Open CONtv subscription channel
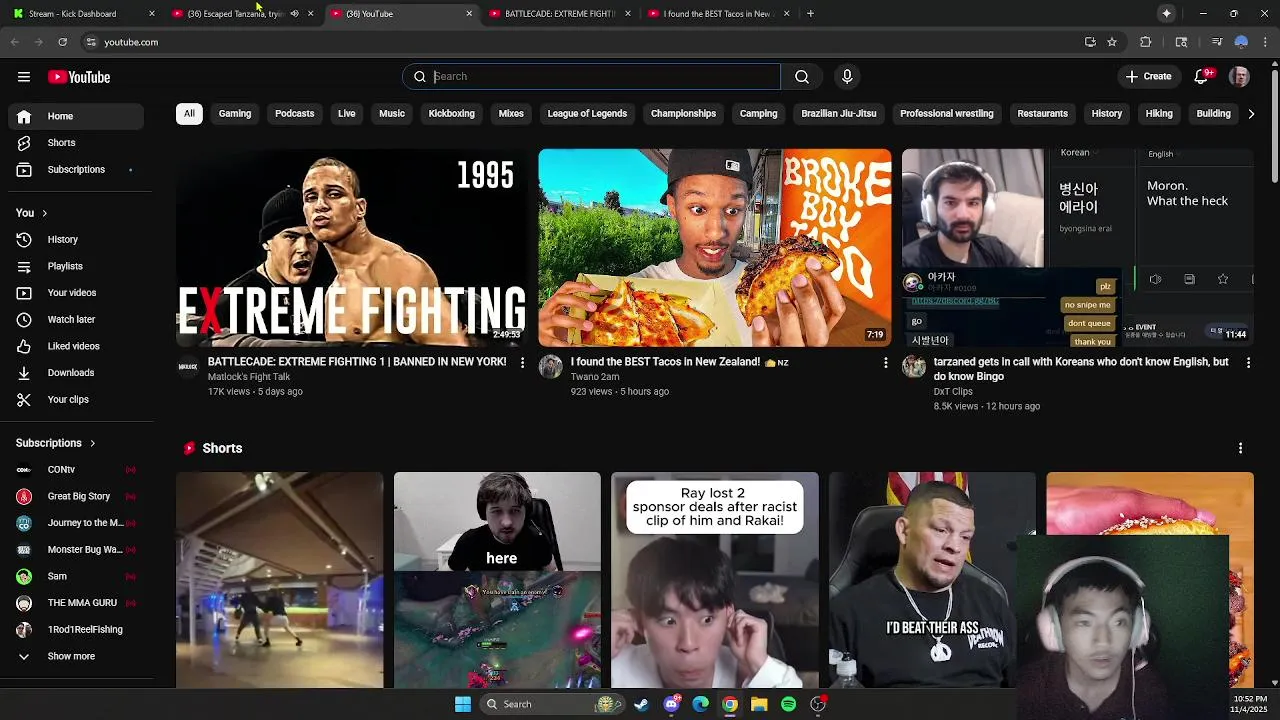This screenshot has height=720, width=1280. pos(76,470)
